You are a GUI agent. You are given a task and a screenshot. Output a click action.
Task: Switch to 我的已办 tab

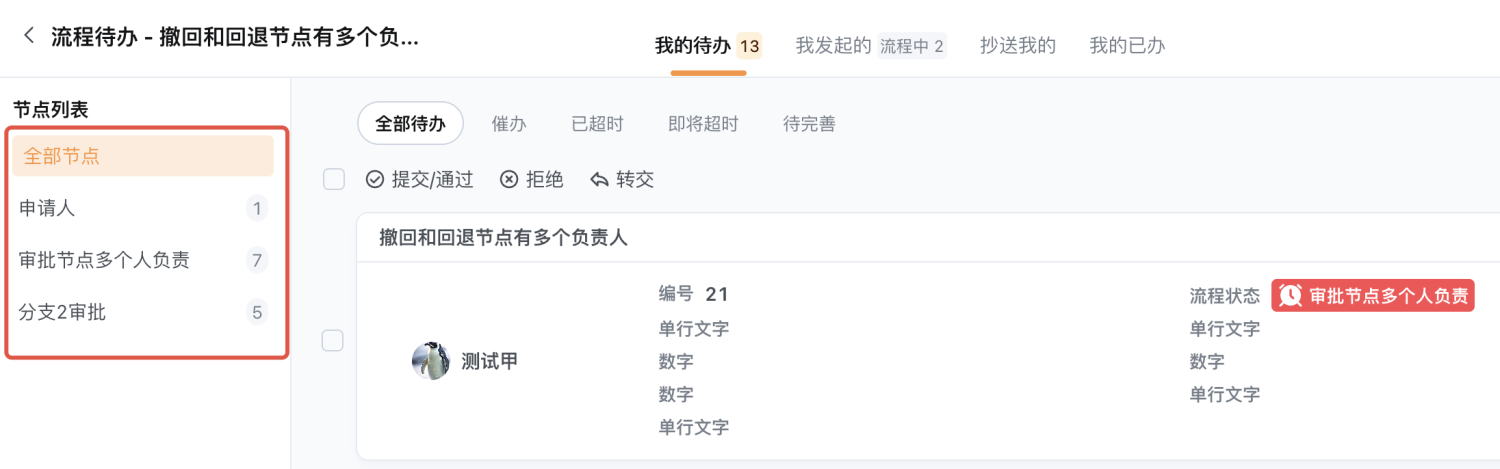click(1127, 46)
